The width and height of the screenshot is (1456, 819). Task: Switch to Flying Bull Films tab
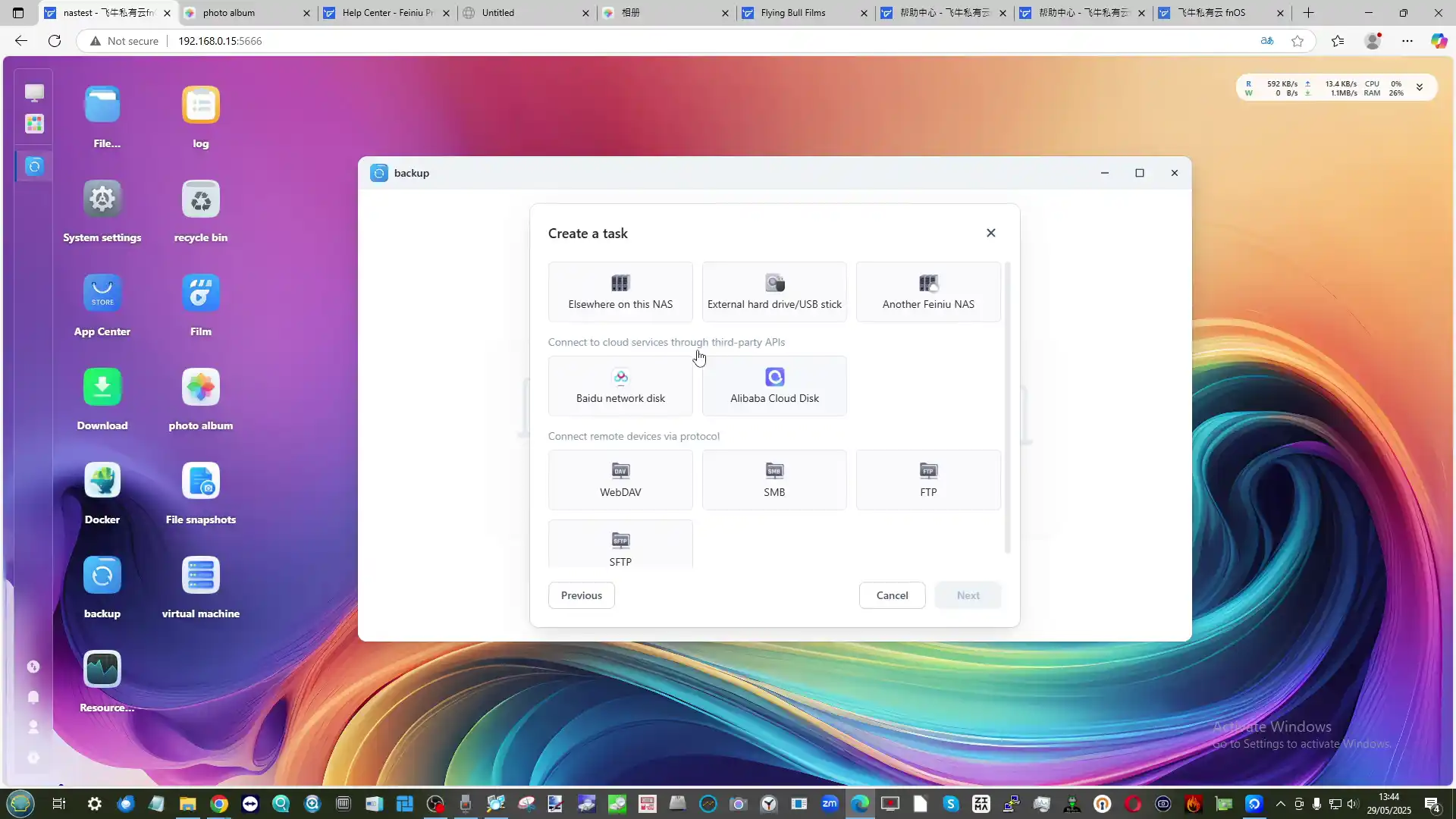pos(805,13)
